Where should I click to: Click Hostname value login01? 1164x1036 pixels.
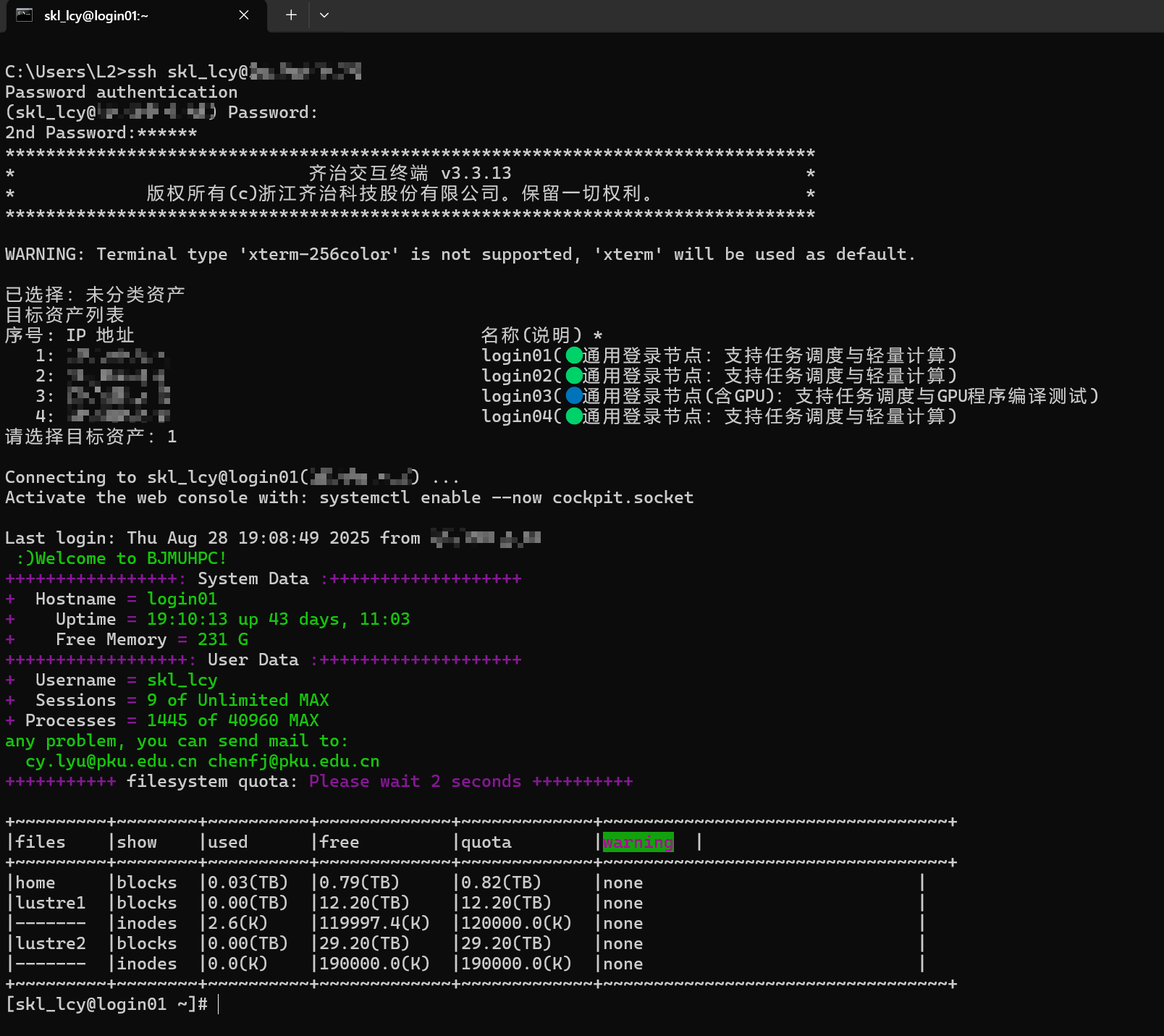tap(182, 599)
